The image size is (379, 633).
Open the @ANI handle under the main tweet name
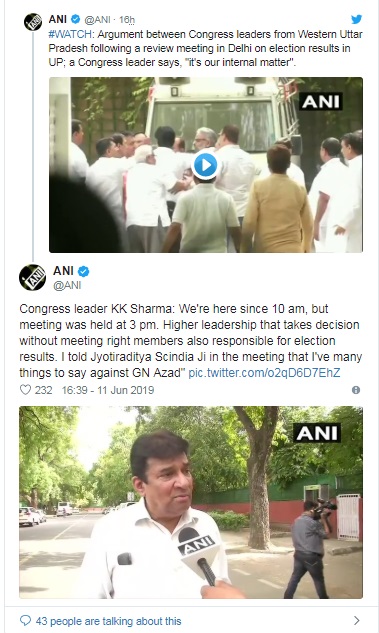click(67, 285)
